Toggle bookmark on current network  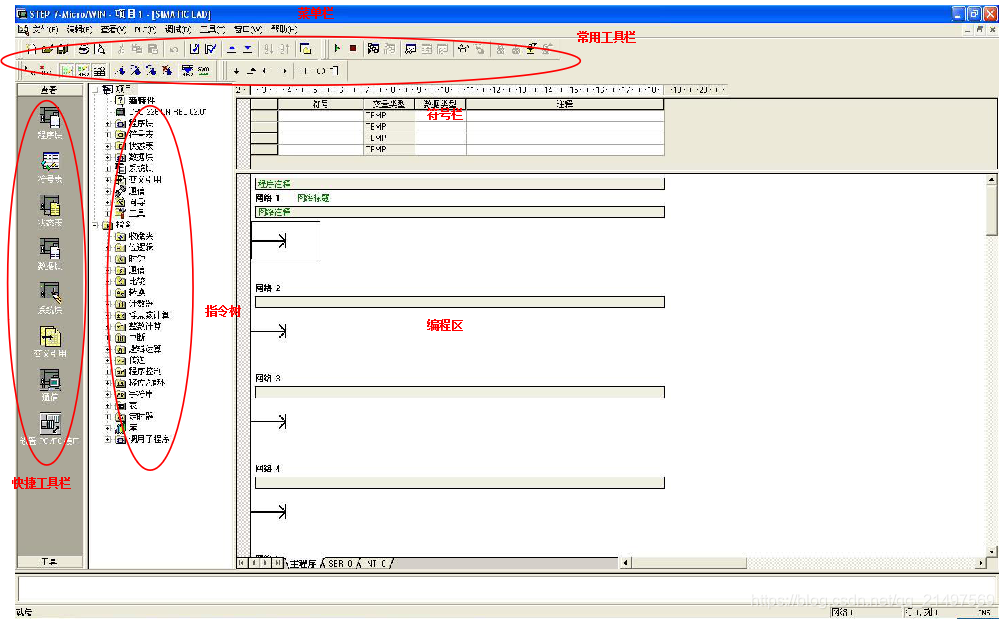coord(120,71)
